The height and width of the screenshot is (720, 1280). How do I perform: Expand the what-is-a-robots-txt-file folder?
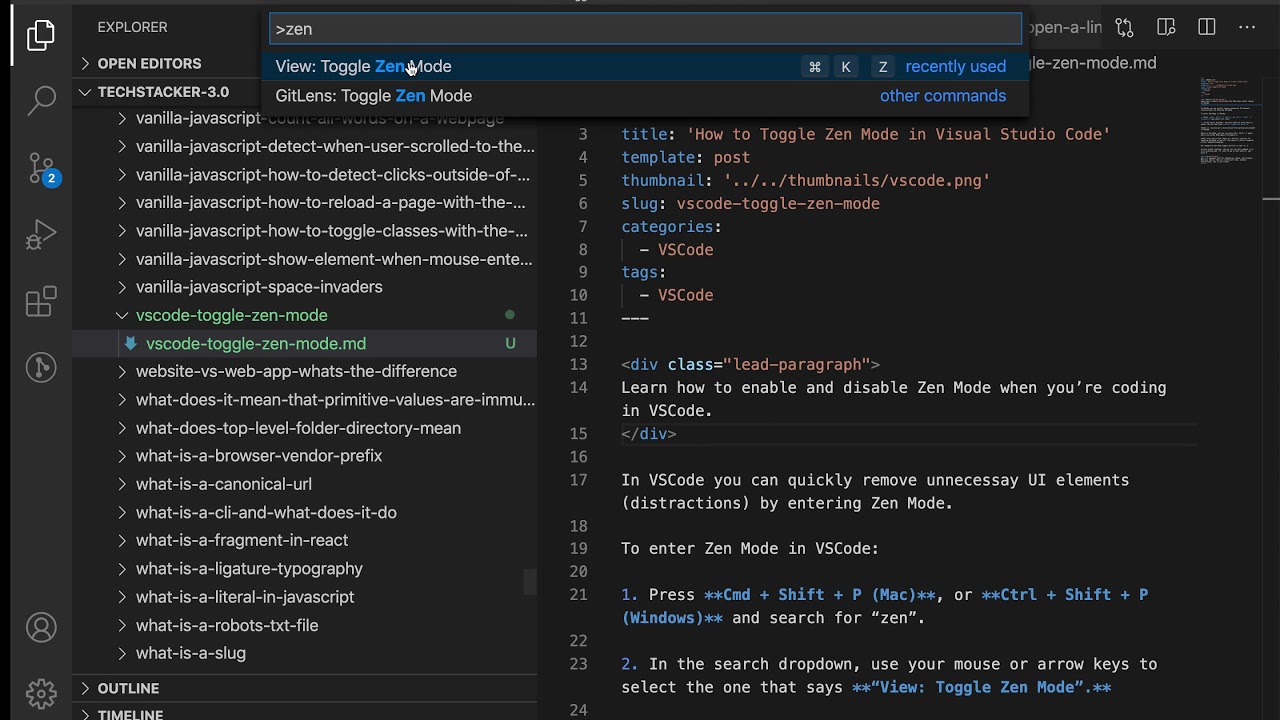click(x=122, y=625)
